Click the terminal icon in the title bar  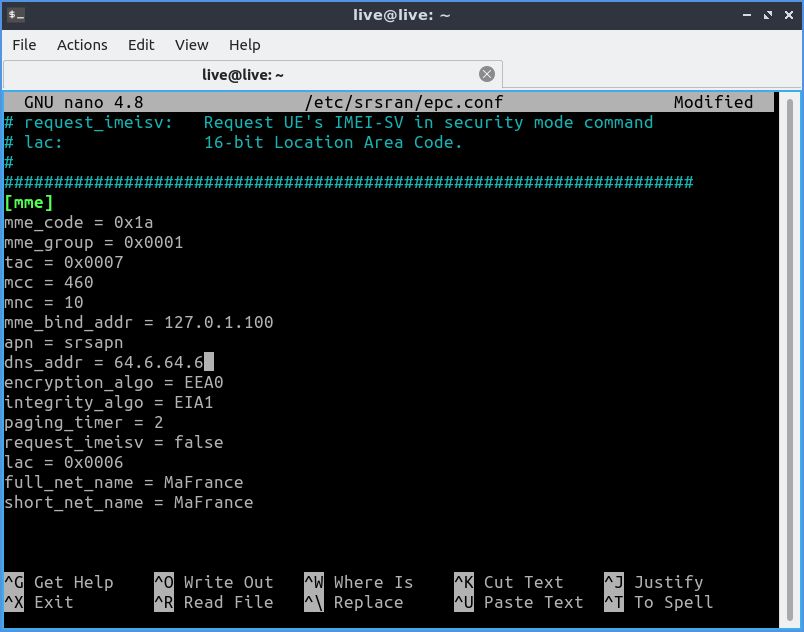(x=16, y=15)
